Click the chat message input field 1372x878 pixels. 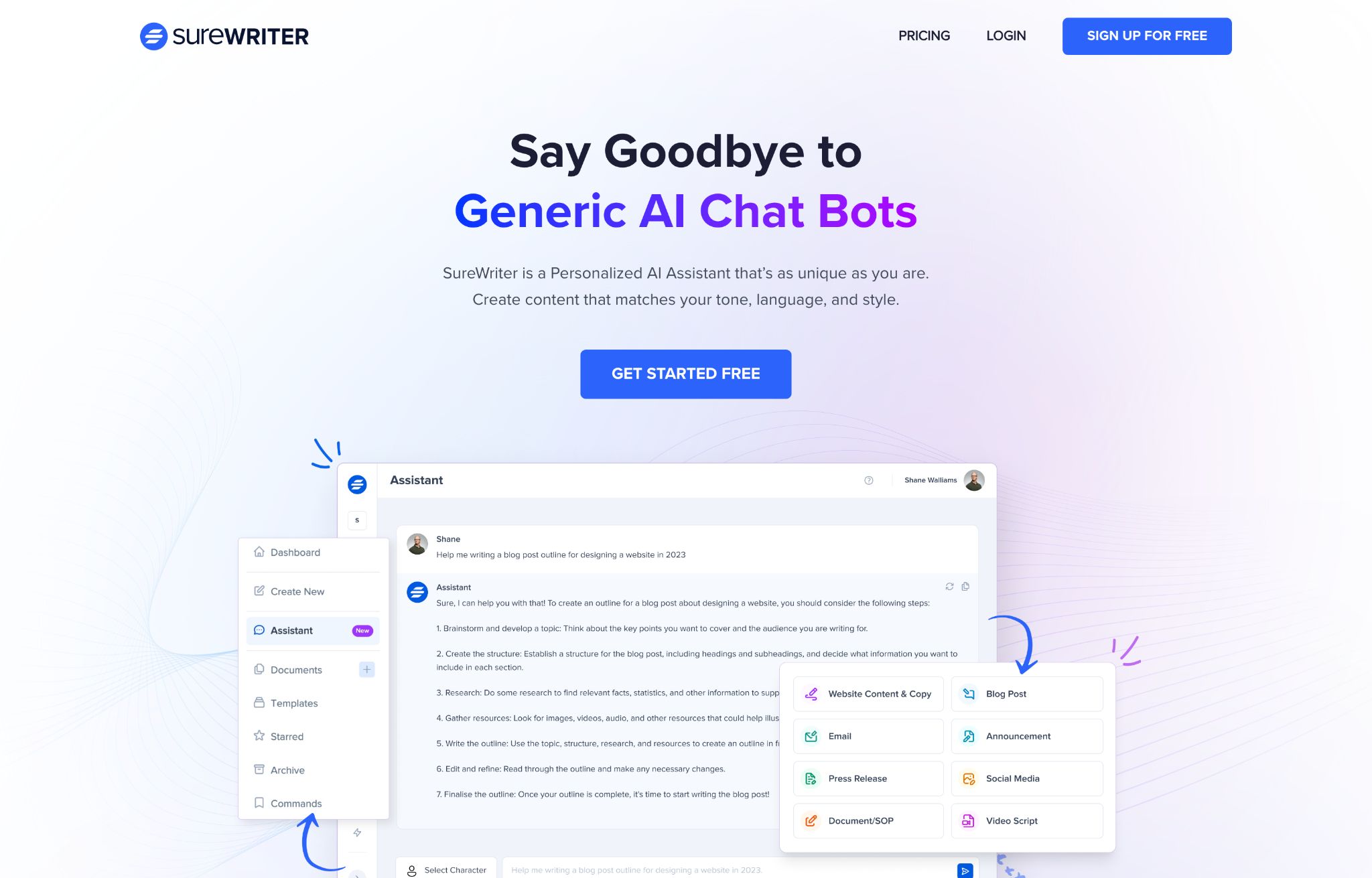pos(727,870)
